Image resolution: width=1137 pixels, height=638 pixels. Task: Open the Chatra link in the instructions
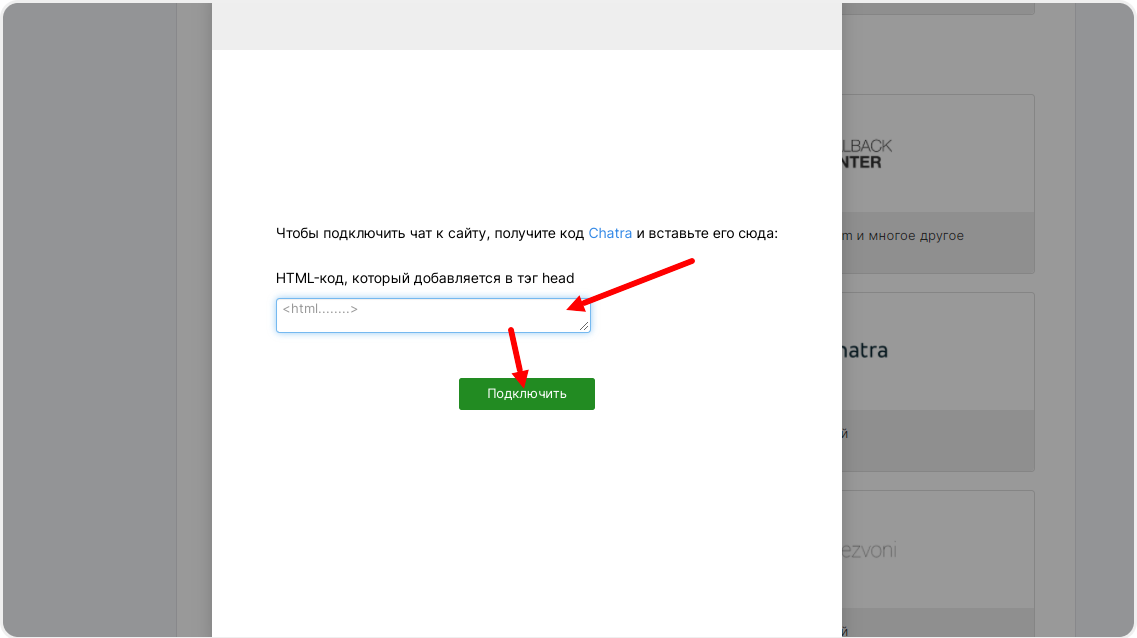pos(610,233)
